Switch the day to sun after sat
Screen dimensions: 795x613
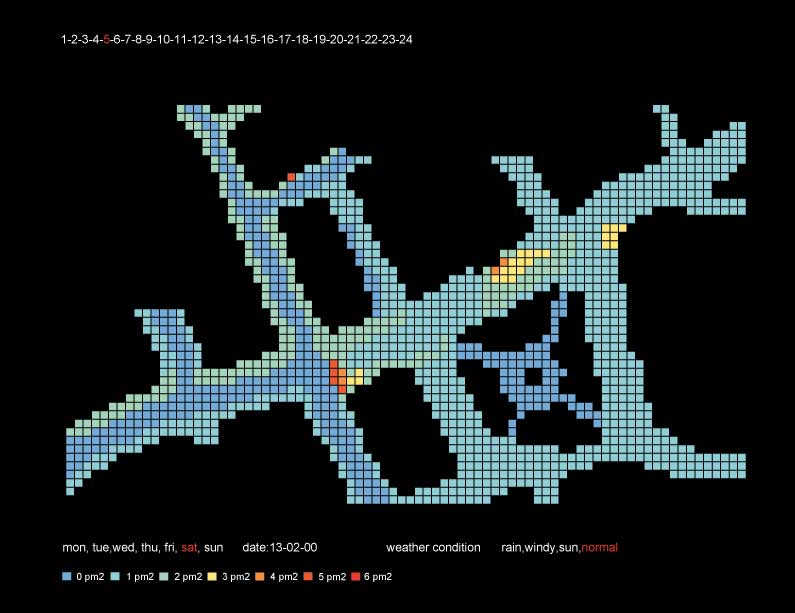213,548
